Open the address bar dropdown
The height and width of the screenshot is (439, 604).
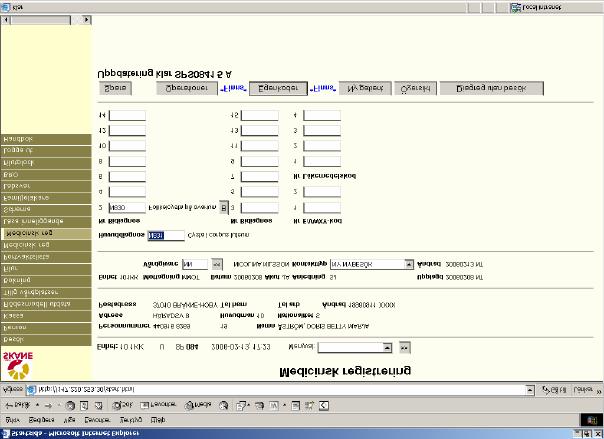[x=530, y=390]
